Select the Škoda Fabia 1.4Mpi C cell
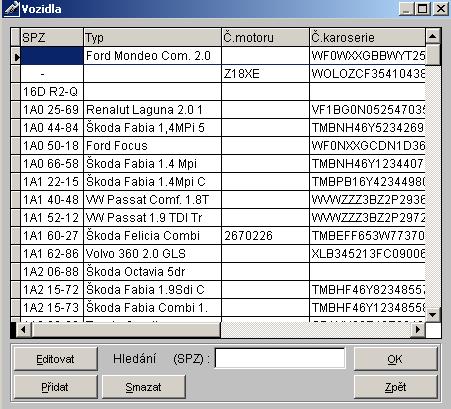 coord(152,182)
